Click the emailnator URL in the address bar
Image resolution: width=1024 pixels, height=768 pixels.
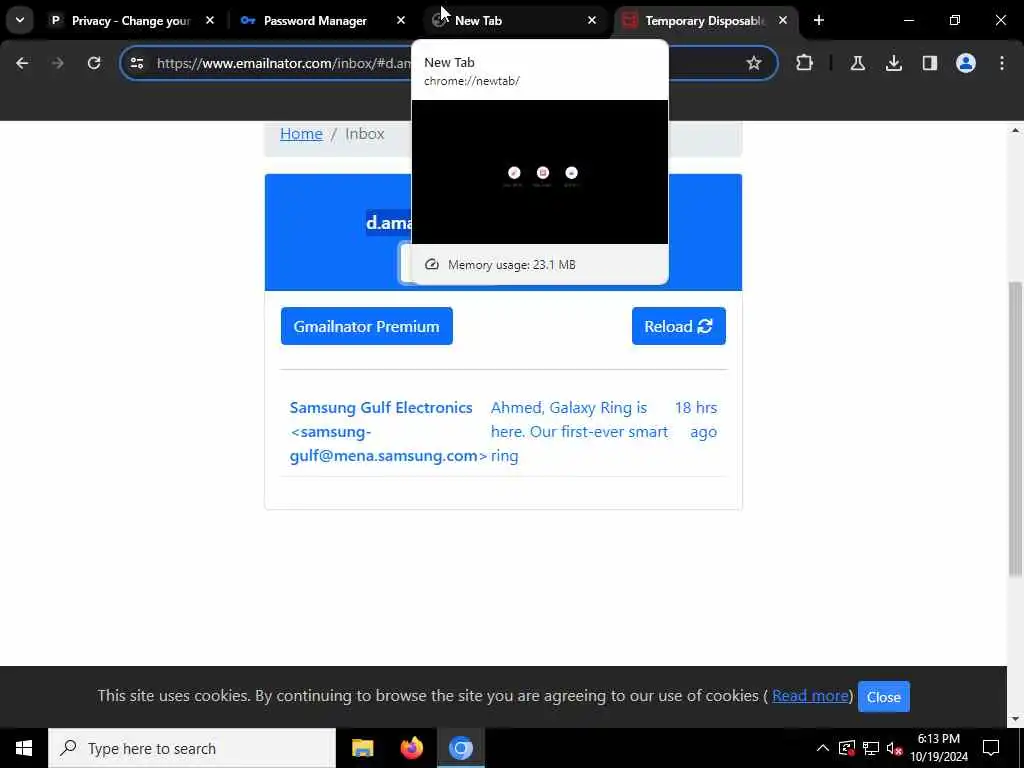point(283,63)
